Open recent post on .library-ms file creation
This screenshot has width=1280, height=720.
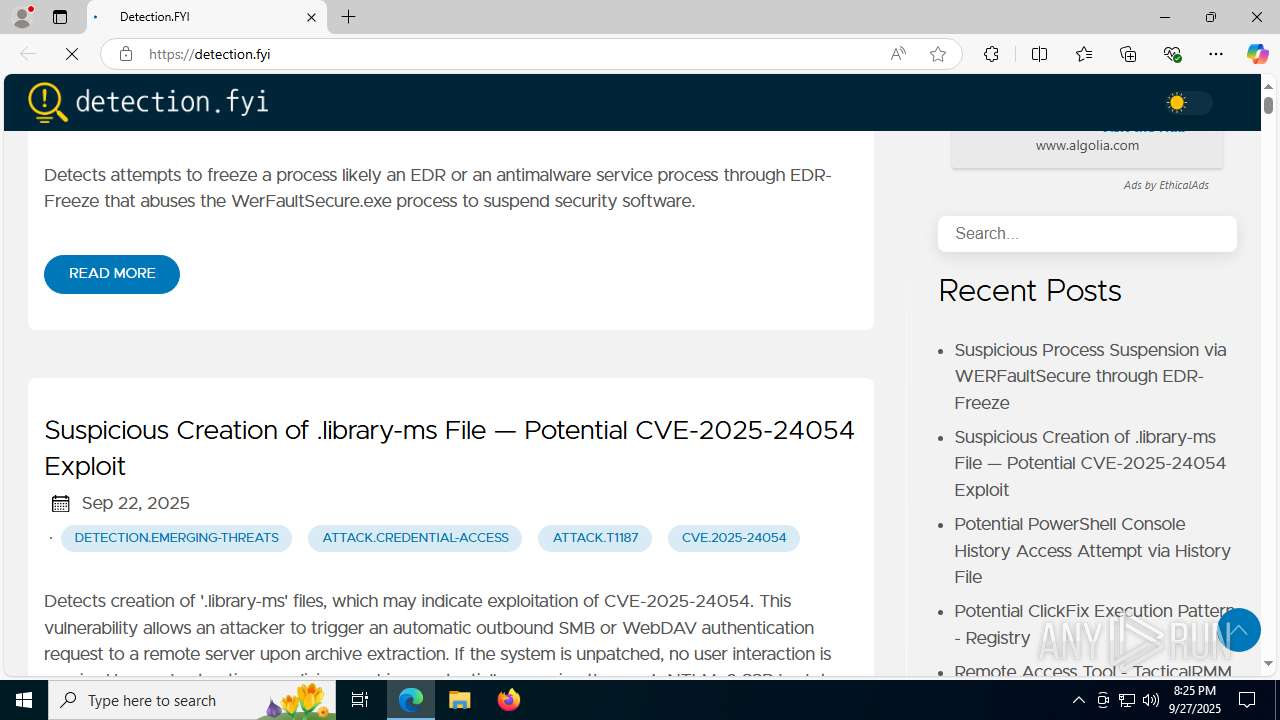click(1090, 464)
